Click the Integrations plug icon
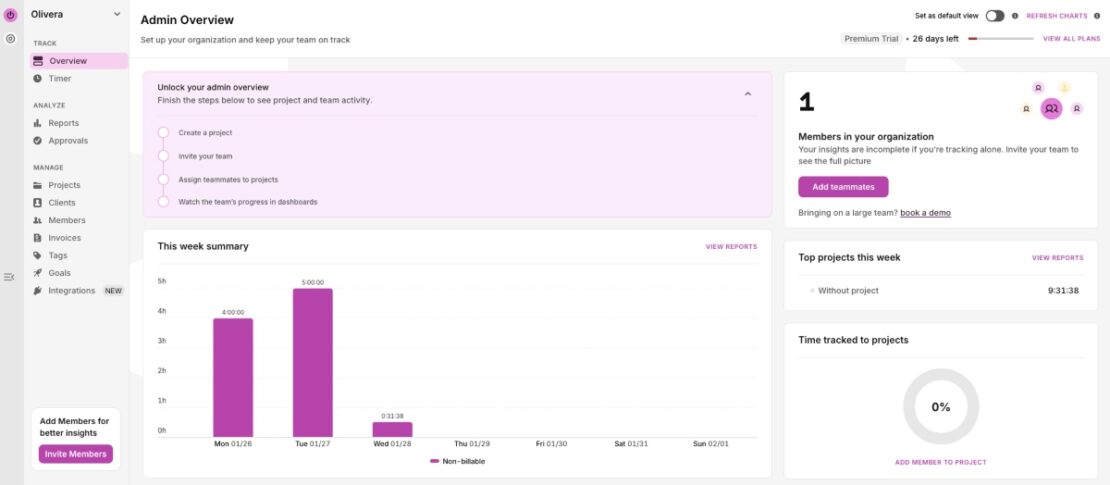Screen dimensions: 1110x485 pyautogui.click(x=38, y=291)
